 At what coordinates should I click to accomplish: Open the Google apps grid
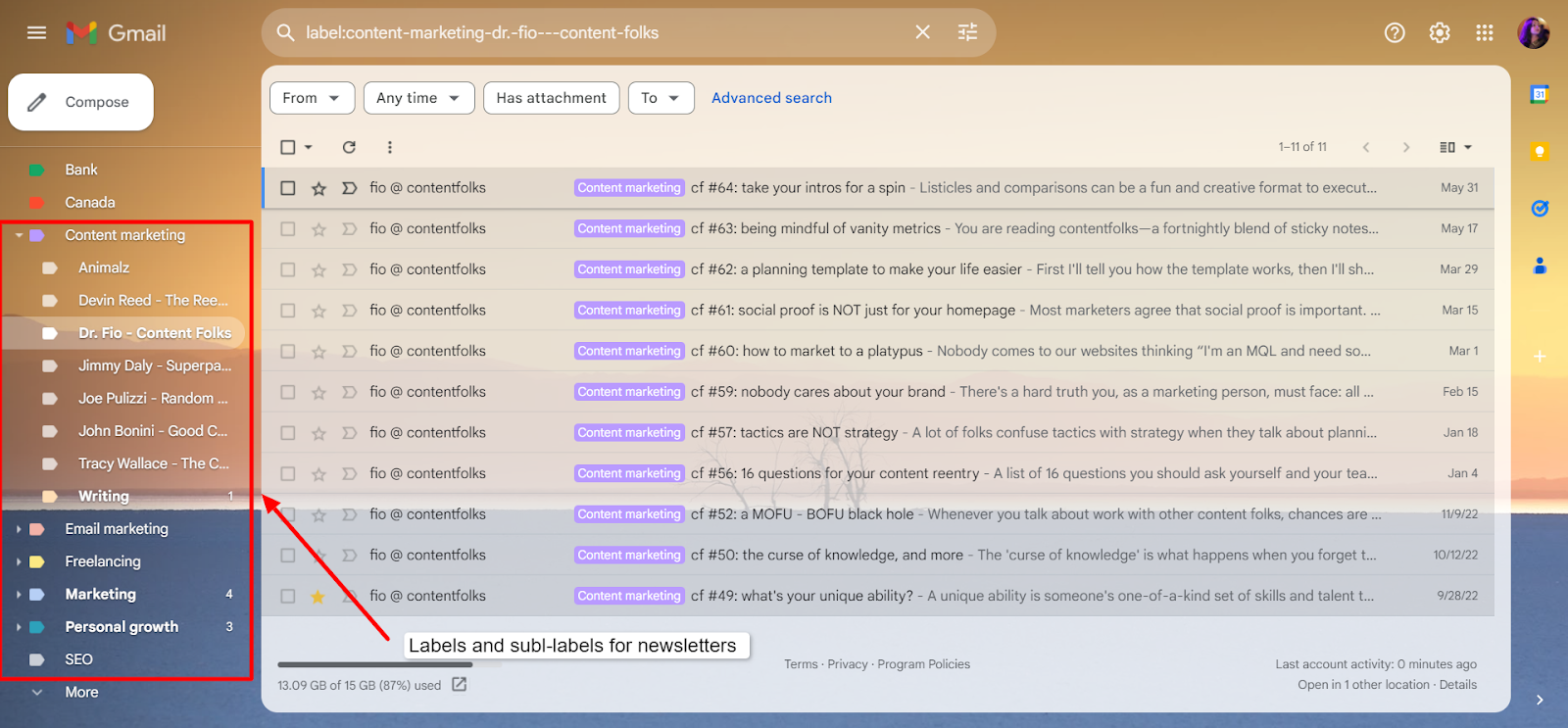(x=1485, y=32)
